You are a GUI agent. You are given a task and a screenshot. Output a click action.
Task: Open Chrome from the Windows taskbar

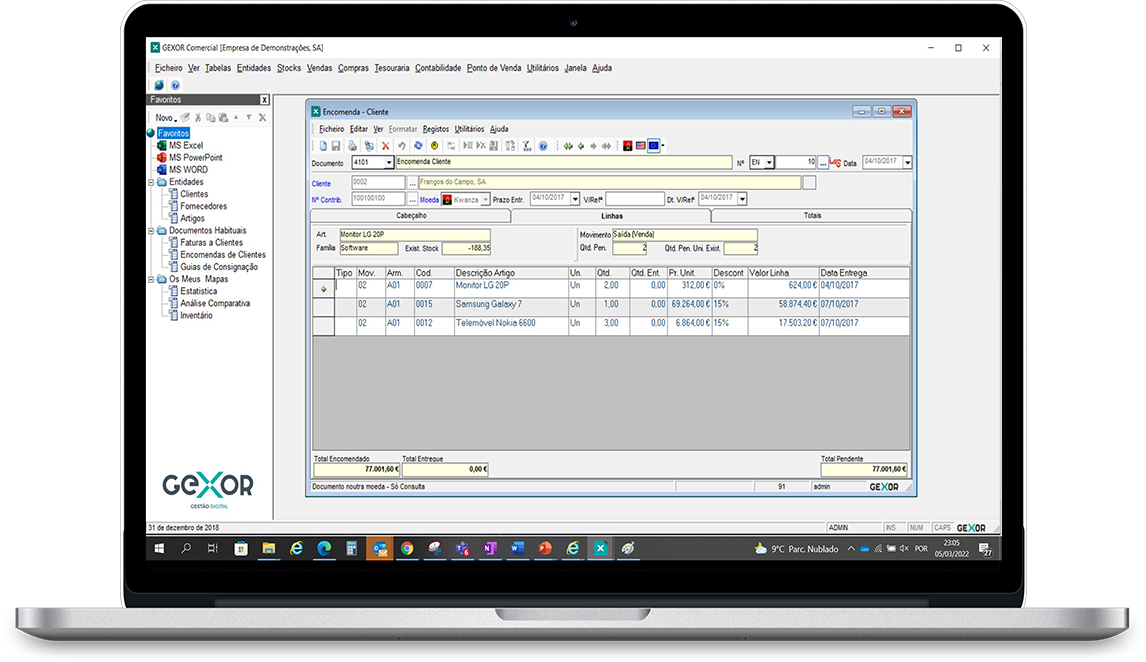pyautogui.click(x=407, y=548)
